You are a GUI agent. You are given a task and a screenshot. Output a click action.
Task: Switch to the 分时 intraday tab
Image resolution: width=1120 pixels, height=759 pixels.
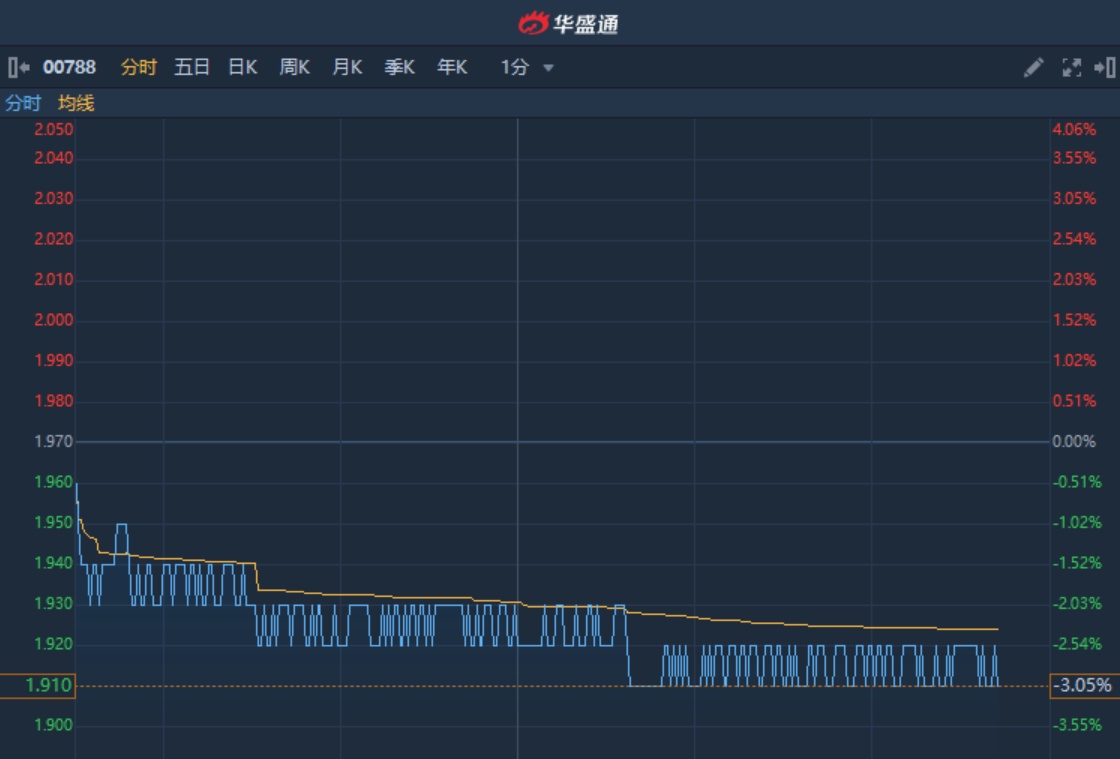pos(139,67)
